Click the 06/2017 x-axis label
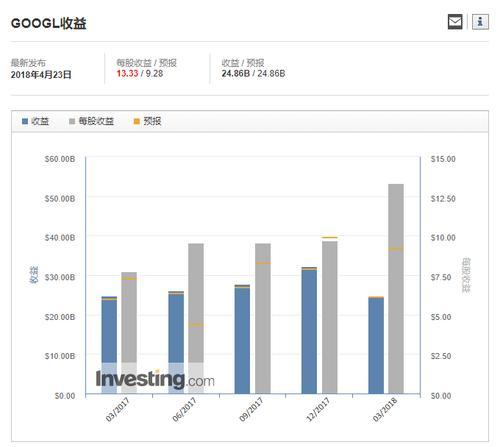Screen dimensions: 500x447 (x=184, y=410)
